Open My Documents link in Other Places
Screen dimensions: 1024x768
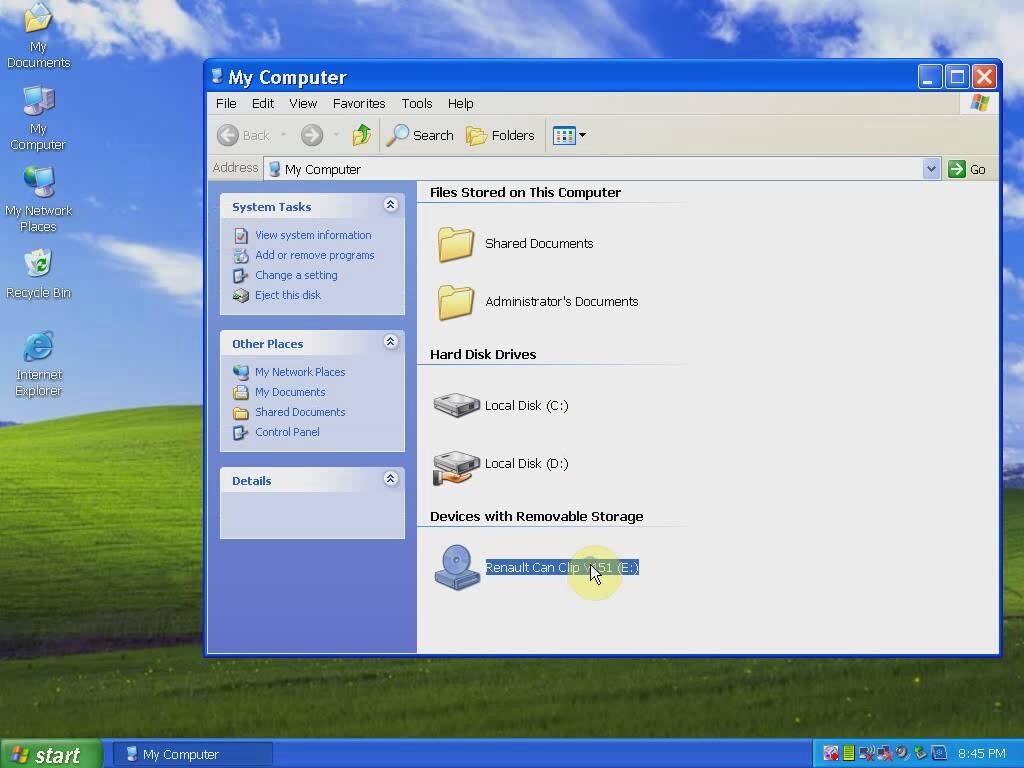point(290,392)
